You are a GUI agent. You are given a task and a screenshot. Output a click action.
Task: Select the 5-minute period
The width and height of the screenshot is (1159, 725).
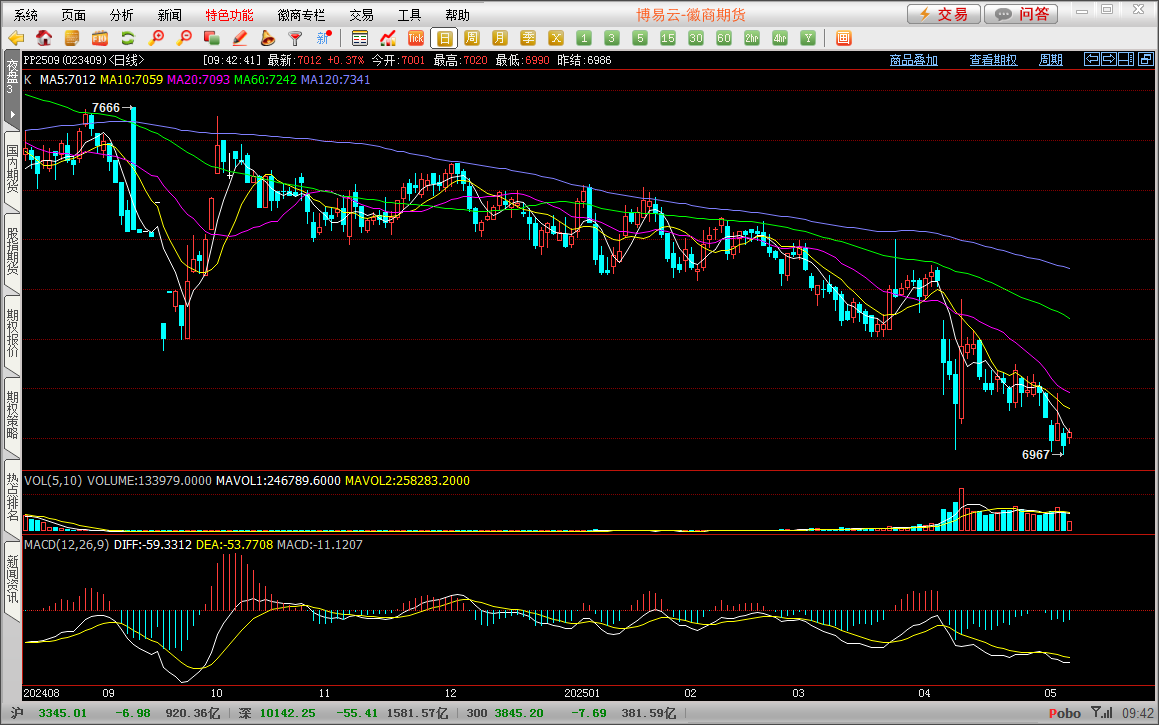[x=640, y=38]
